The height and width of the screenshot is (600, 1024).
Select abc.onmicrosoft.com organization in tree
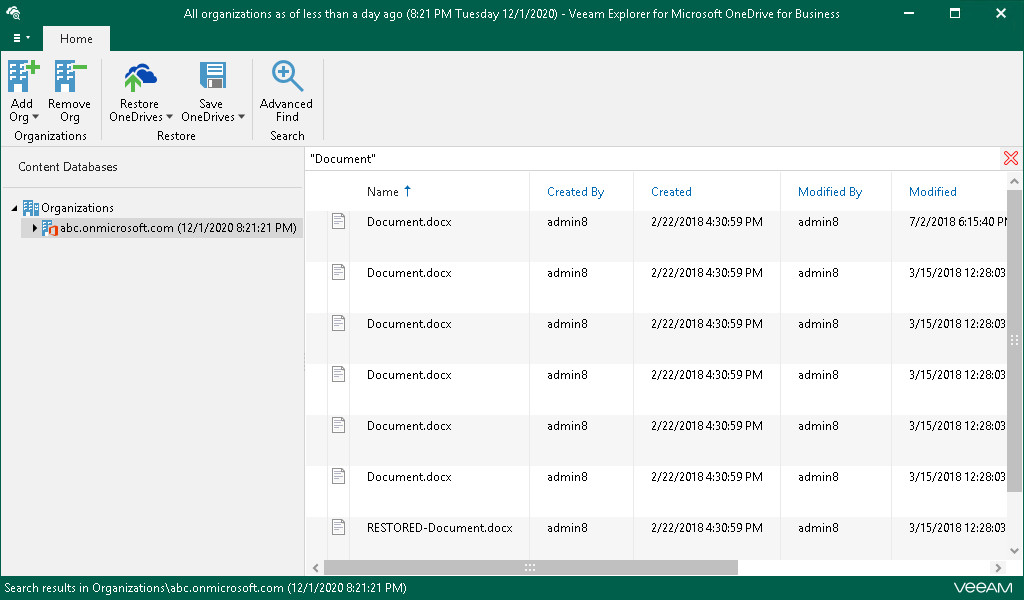tap(178, 228)
